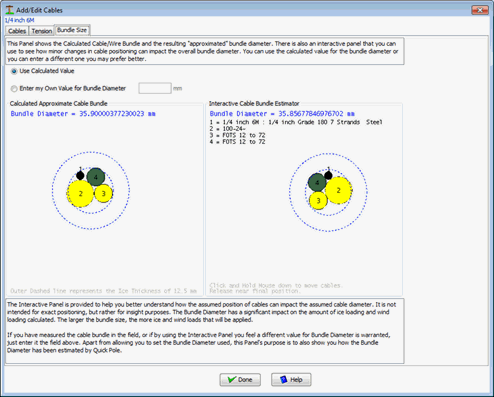The height and width of the screenshot is (397, 494).
Task: Click black cable 1 in calculated bundle
Action: point(80,175)
